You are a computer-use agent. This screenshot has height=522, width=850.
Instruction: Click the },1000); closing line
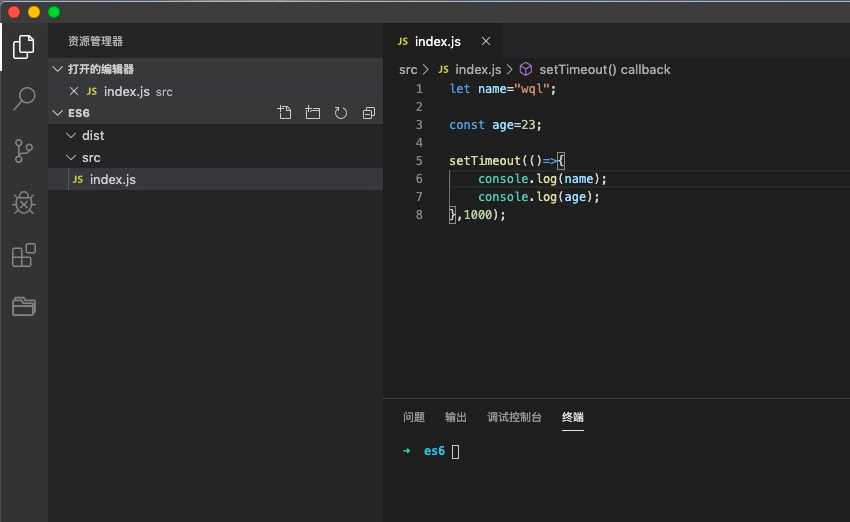477,215
